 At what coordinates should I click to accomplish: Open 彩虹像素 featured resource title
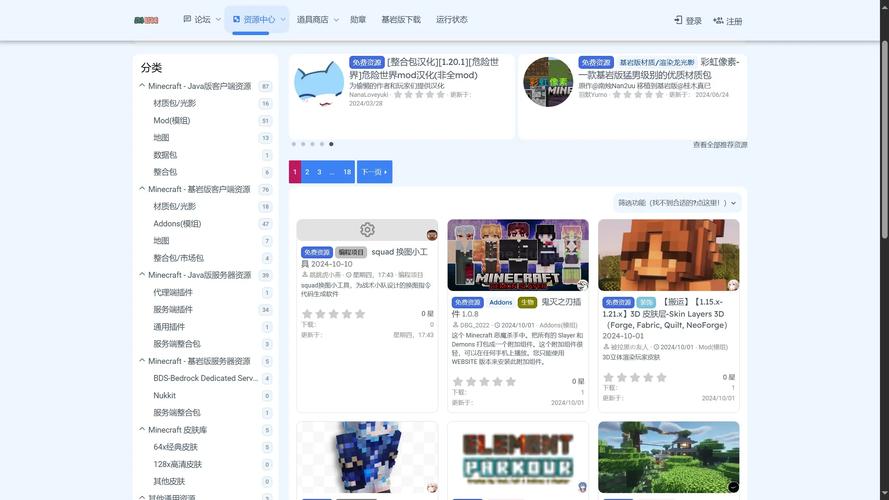point(658,69)
